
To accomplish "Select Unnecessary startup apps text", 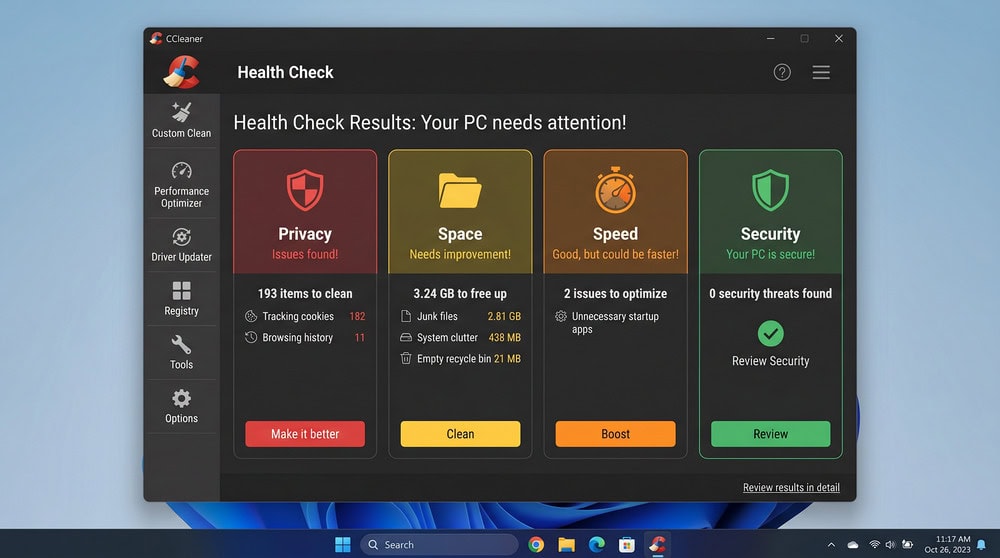I will pos(615,323).
